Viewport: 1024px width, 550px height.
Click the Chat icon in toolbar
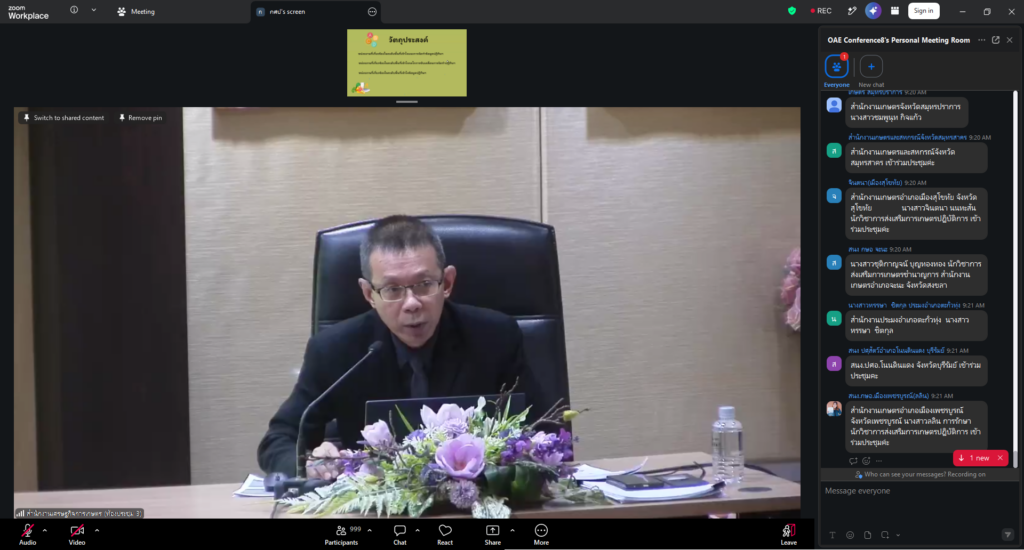pyautogui.click(x=400, y=530)
